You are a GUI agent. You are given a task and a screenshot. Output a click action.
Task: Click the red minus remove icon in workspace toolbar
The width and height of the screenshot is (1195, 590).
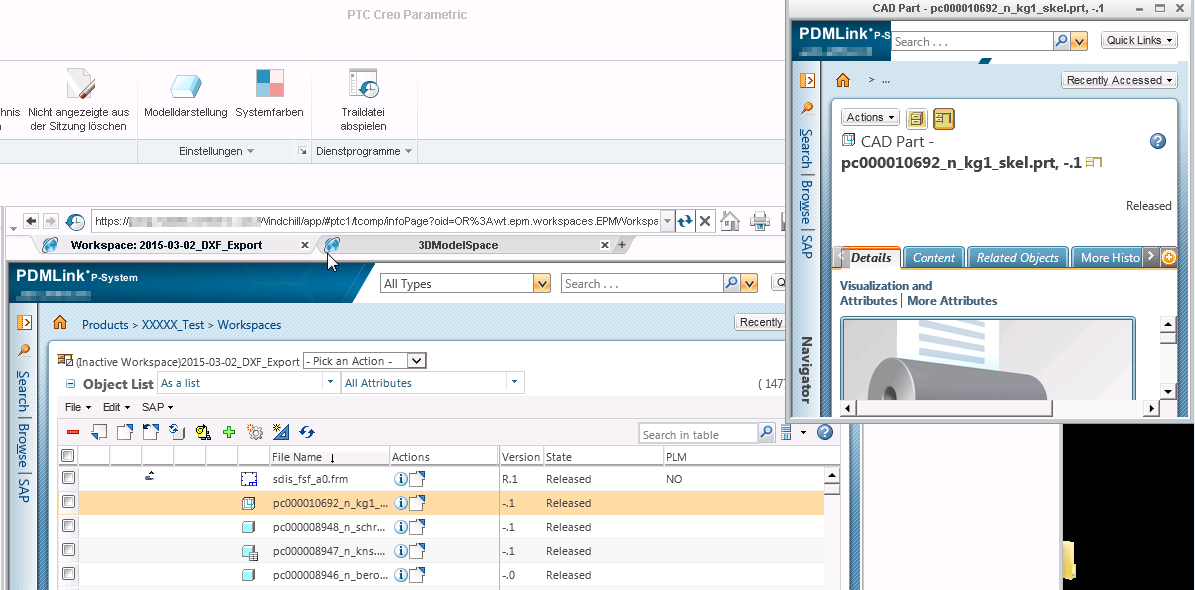coord(73,432)
